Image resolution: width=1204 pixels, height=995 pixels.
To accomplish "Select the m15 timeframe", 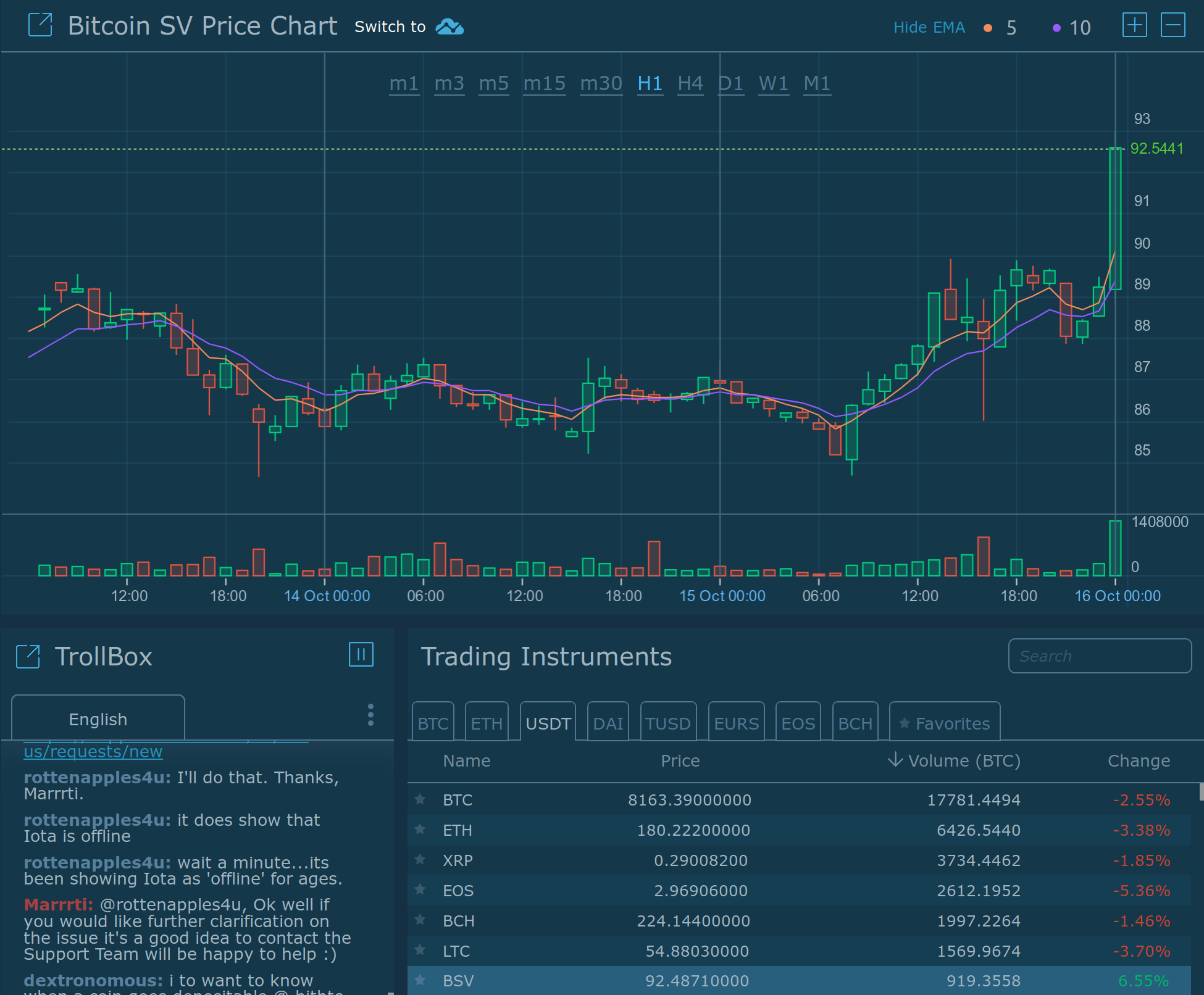I will (544, 83).
